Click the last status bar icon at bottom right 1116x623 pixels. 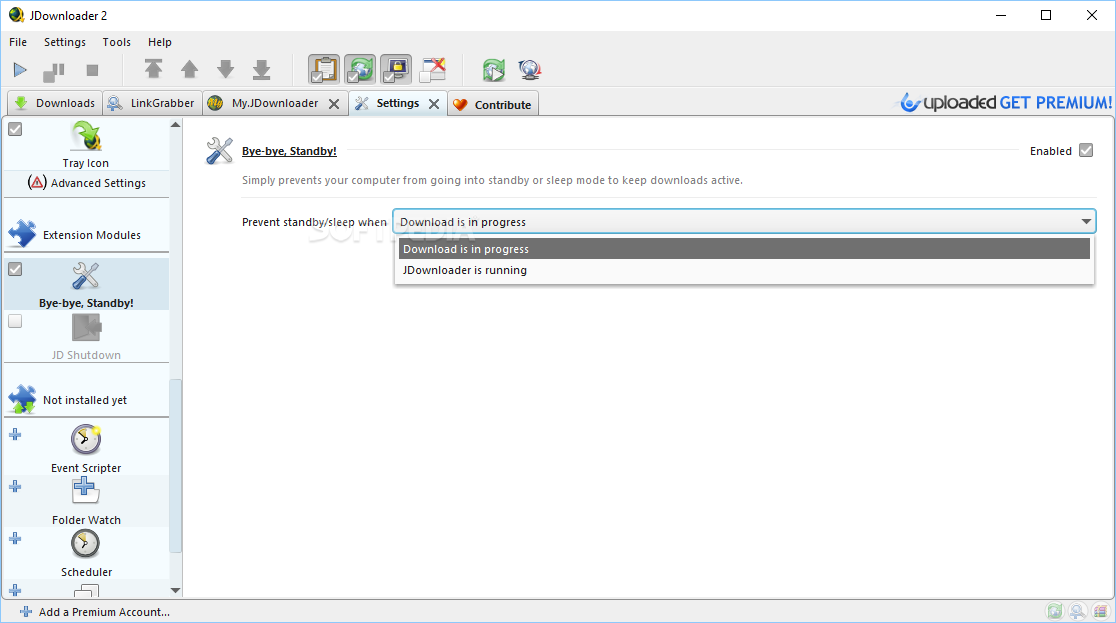tap(1100, 611)
